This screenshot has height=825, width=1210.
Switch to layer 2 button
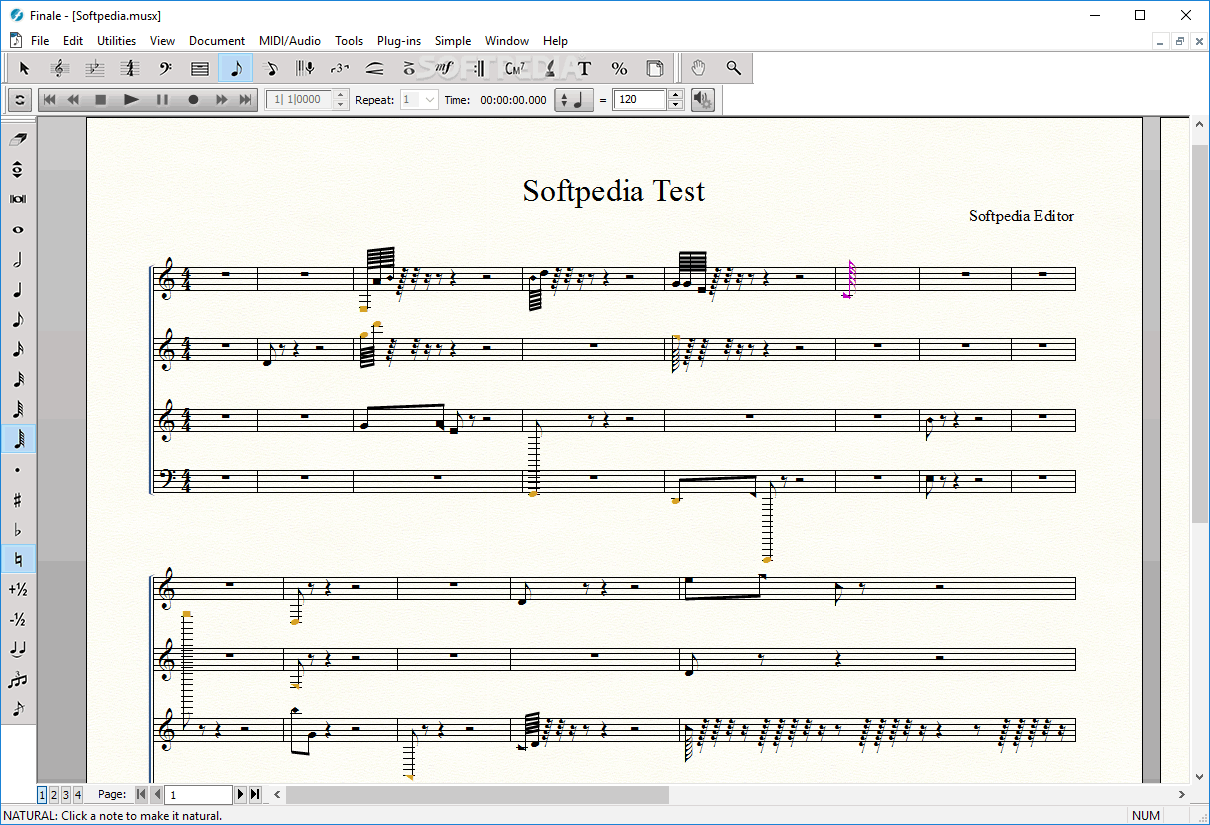pyautogui.click(x=54, y=794)
